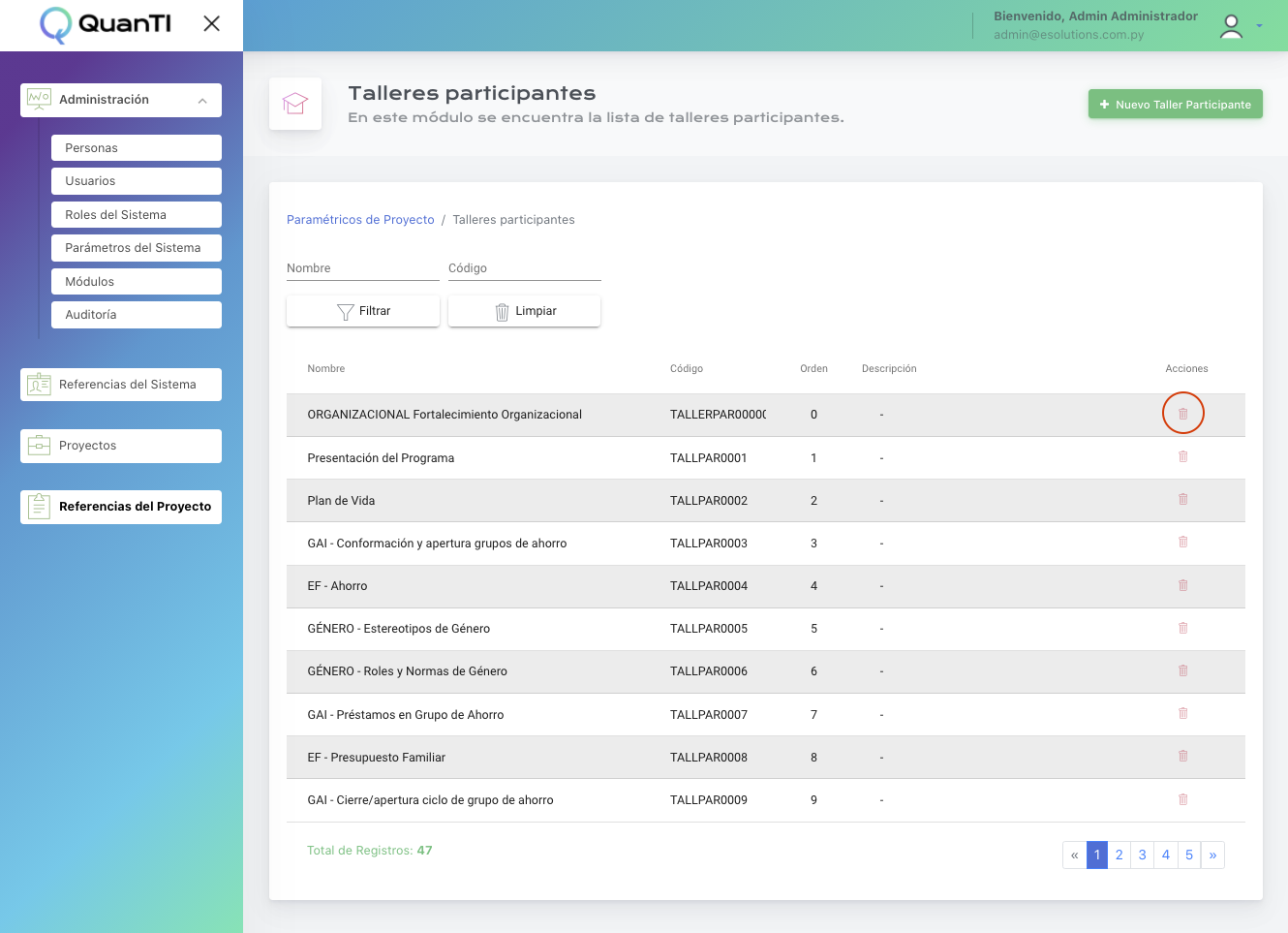Delete the EF - Ahorro row
Viewport: 1288px width, 933px height.
click(1182, 585)
